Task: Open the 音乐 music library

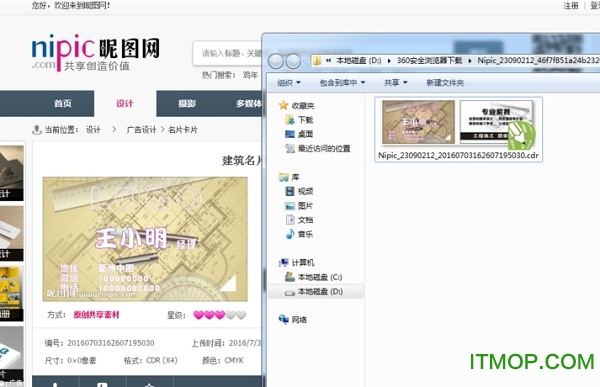Action: [x=299, y=234]
